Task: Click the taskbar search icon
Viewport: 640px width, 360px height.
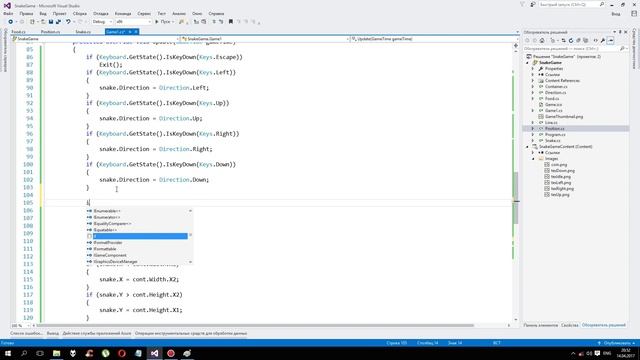Action: (24, 353)
